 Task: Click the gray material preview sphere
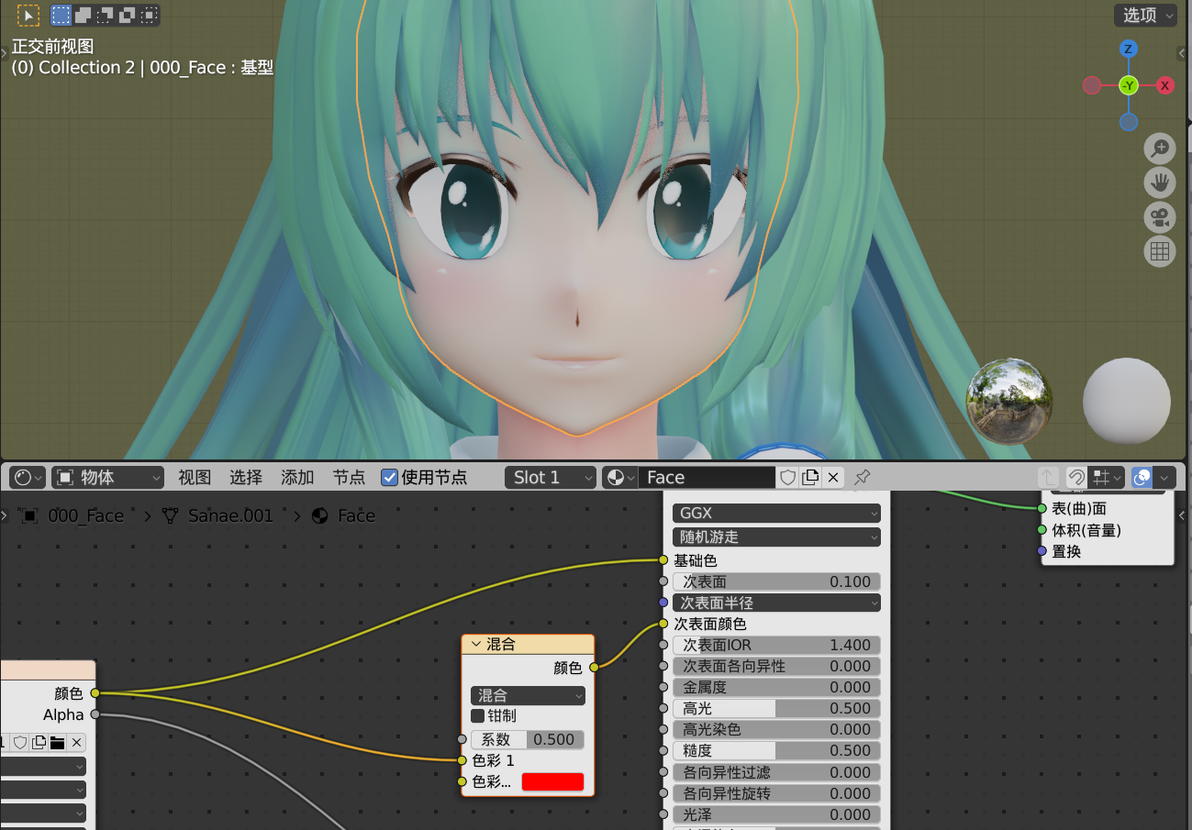coord(1127,401)
